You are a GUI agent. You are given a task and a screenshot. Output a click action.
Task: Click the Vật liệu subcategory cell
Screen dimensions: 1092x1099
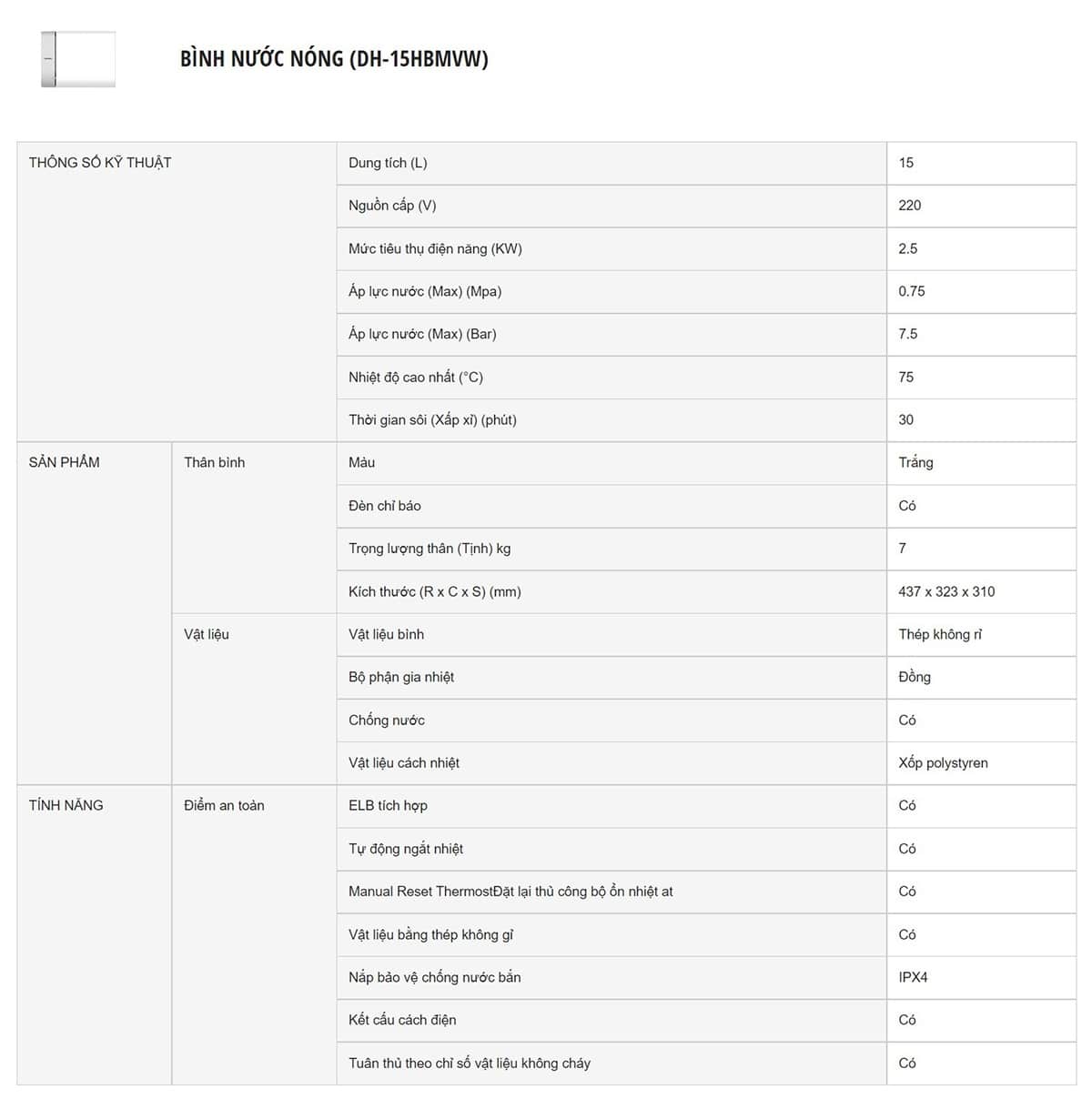(207, 634)
